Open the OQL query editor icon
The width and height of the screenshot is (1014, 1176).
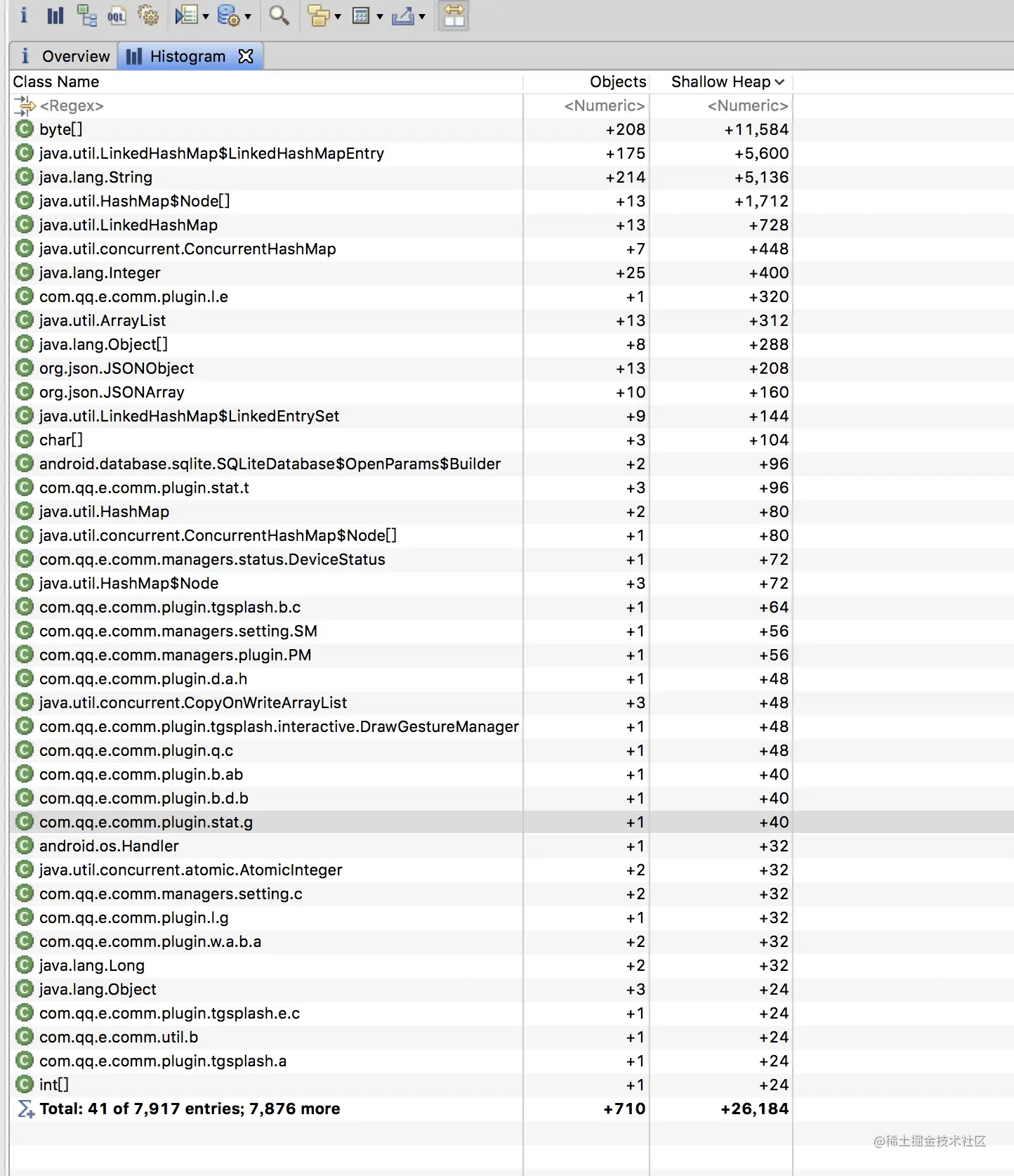pyautogui.click(x=117, y=15)
